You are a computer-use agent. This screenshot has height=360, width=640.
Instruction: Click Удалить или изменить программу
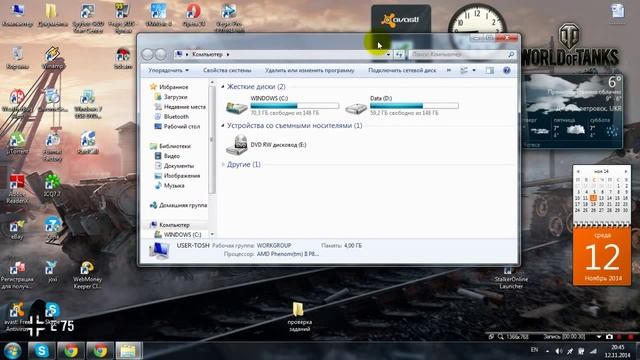click(x=309, y=70)
